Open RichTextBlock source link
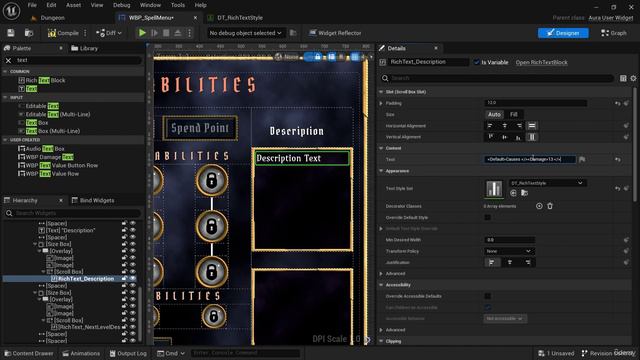Screen dimensions: 640x360 [541, 62]
